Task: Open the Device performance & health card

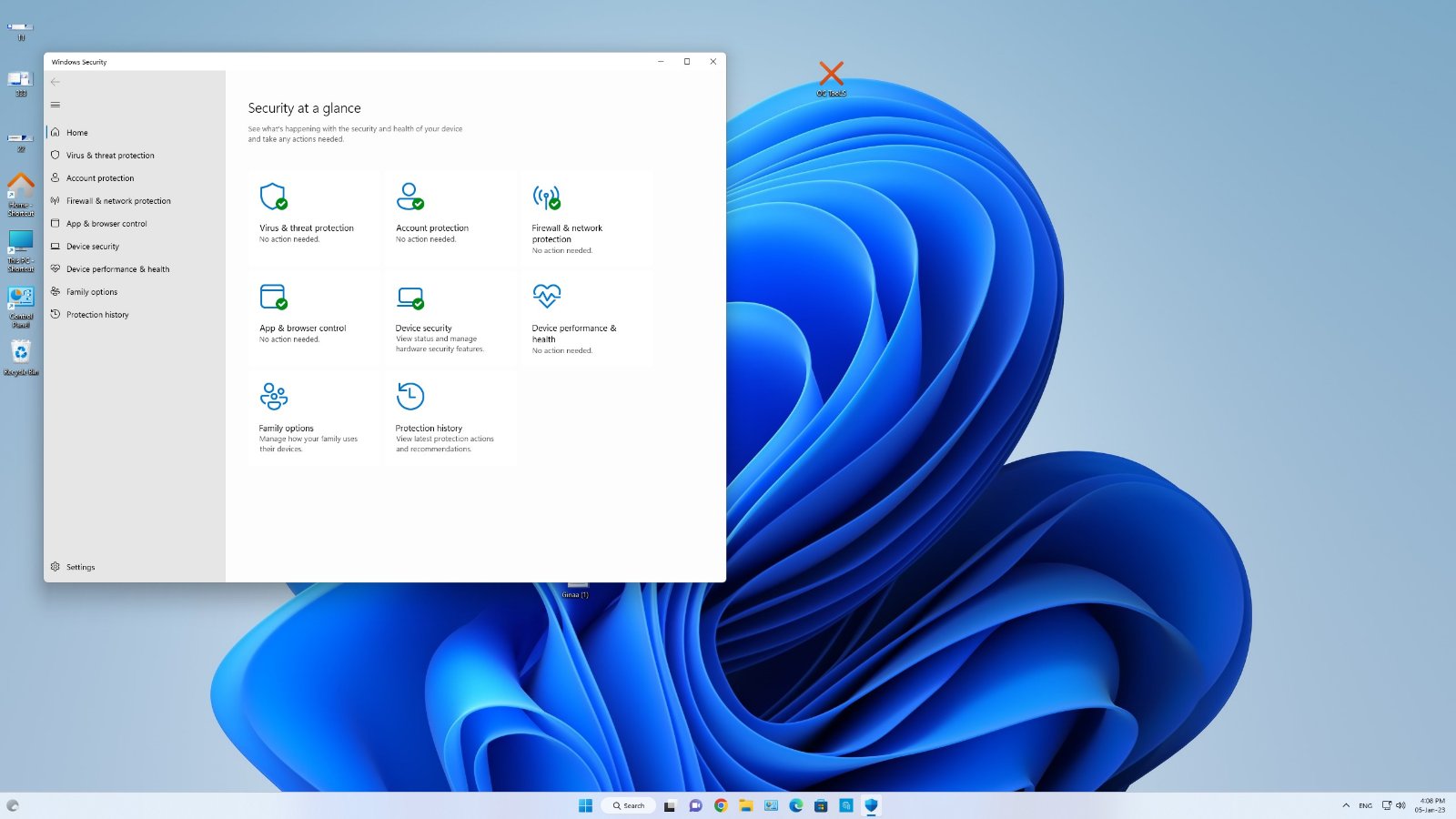Action: [x=587, y=318]
